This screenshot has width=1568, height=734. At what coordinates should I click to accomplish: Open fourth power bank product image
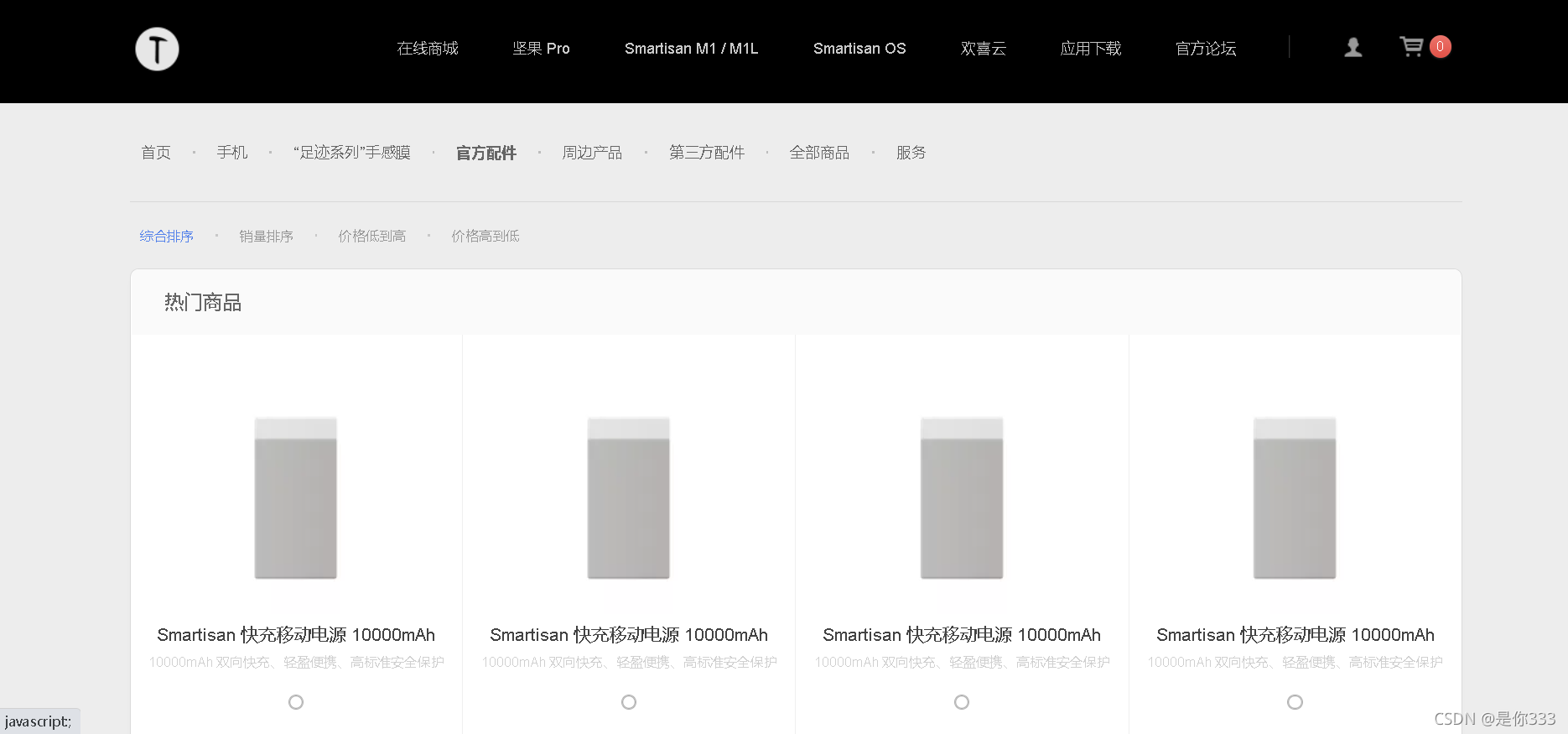(1295, 497)
